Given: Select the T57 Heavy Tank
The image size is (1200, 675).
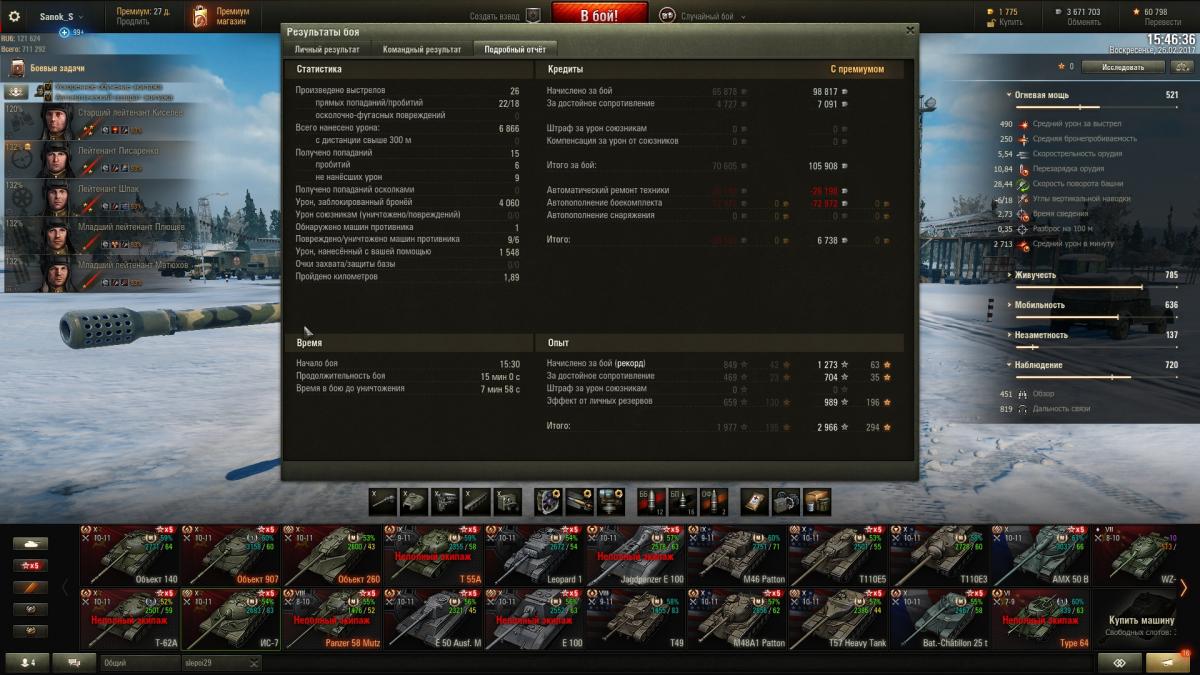Looking at the screenshot, I should [838, 619].
